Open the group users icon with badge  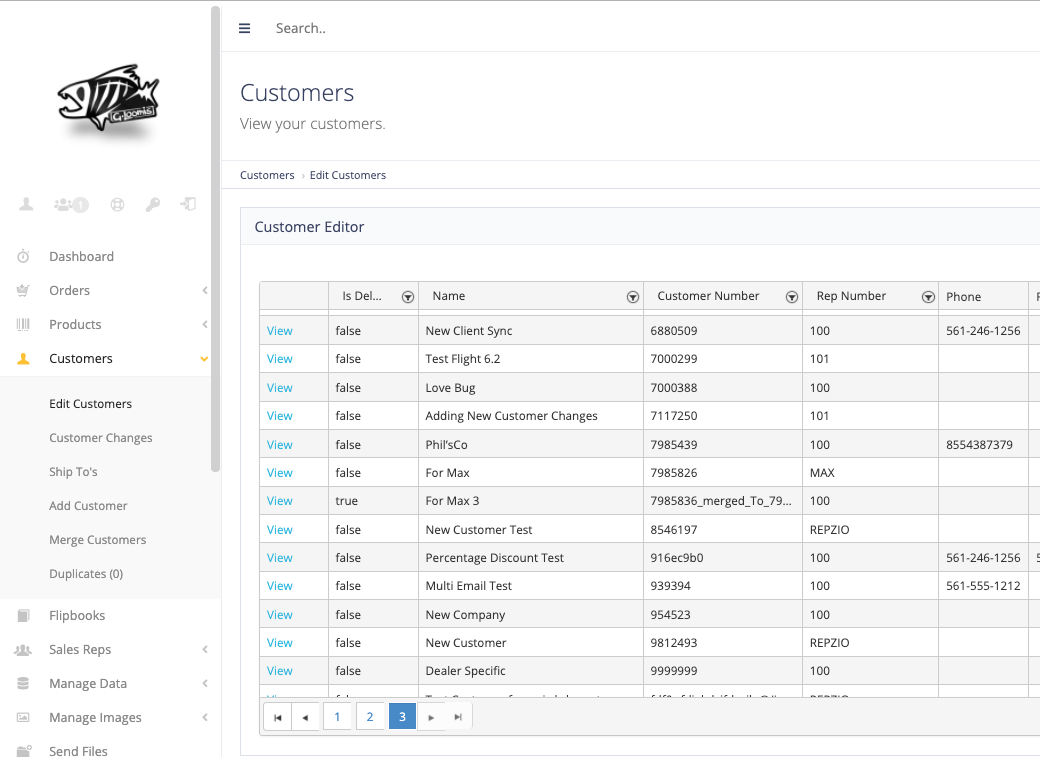point(71,205)
